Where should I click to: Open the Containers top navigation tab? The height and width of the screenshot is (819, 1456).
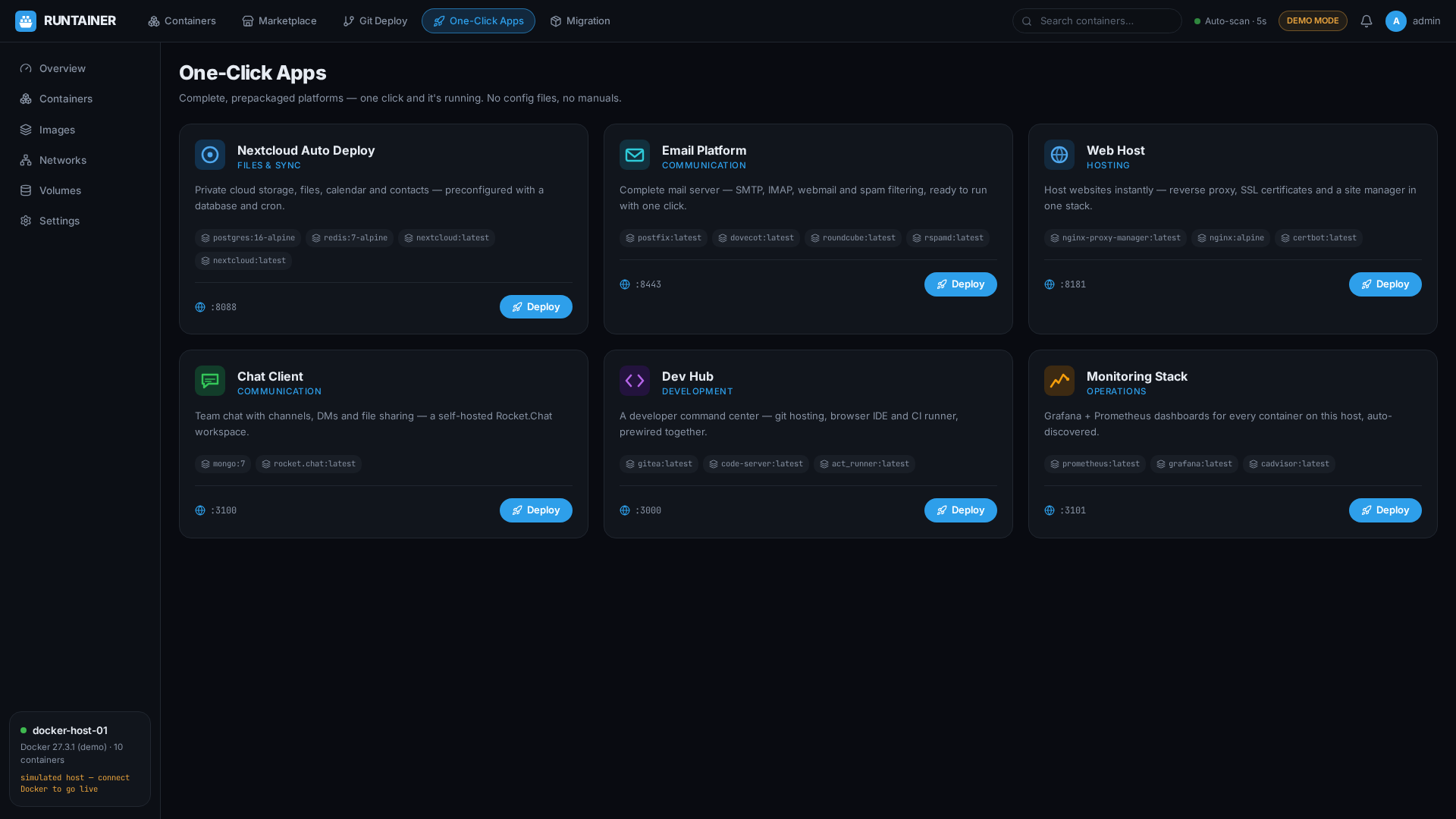[182, 21]
